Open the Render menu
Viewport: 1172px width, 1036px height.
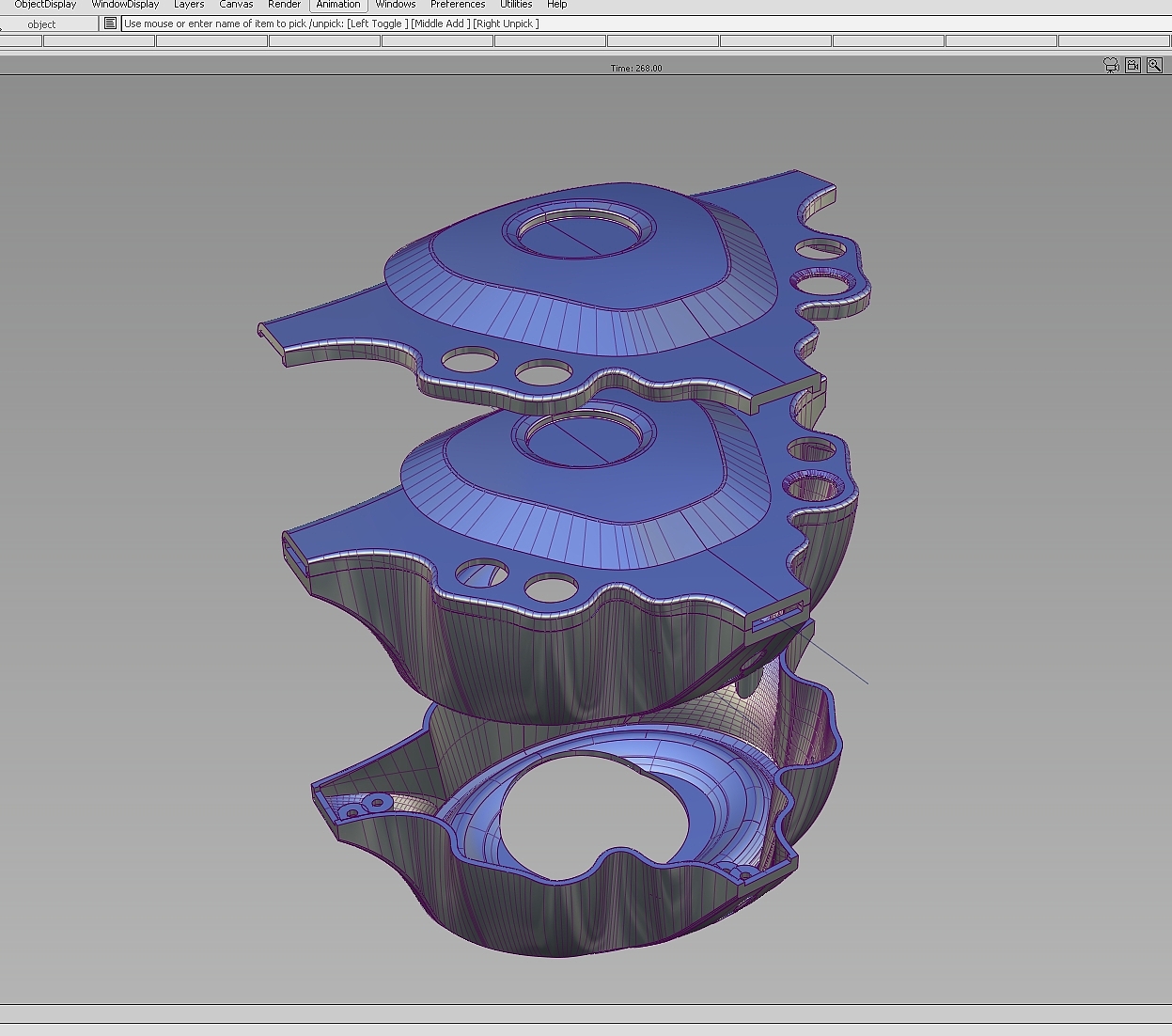(x=284, y=5)
